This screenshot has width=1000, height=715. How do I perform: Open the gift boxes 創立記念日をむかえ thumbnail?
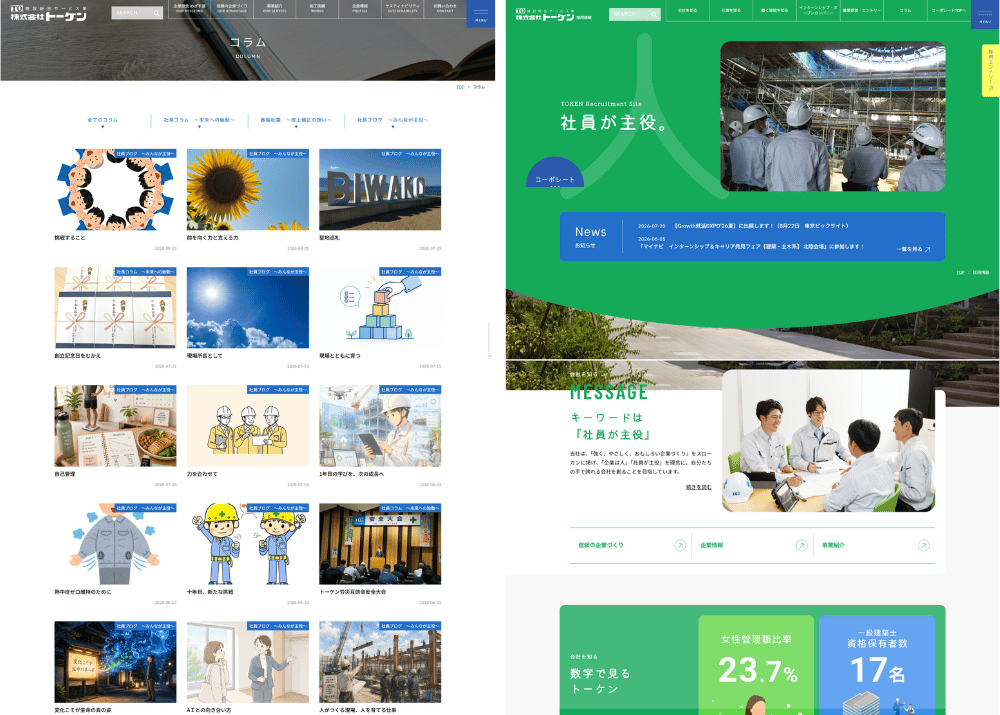coord(115,307)
